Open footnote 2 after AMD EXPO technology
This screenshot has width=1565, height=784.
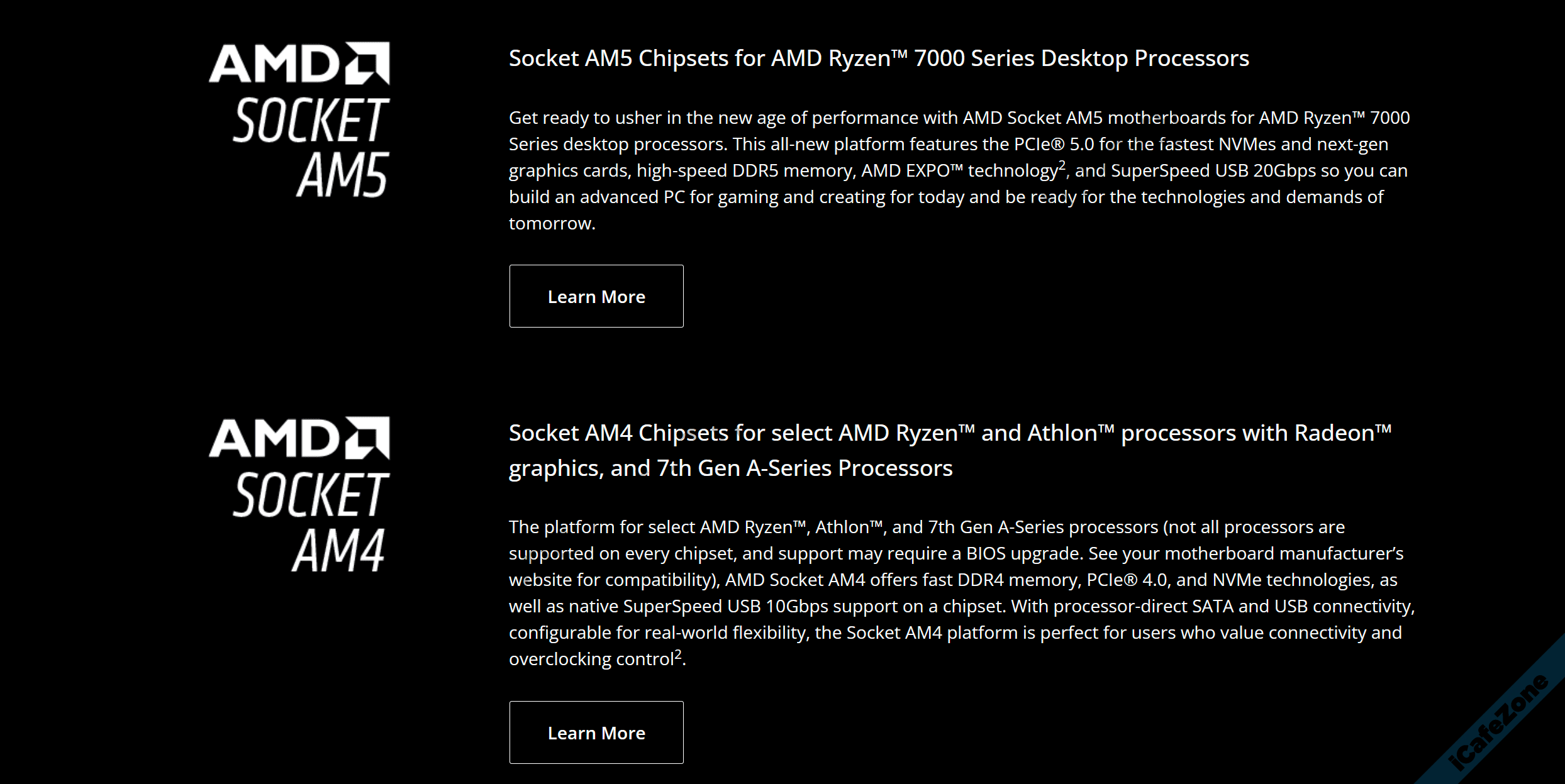1062,165
